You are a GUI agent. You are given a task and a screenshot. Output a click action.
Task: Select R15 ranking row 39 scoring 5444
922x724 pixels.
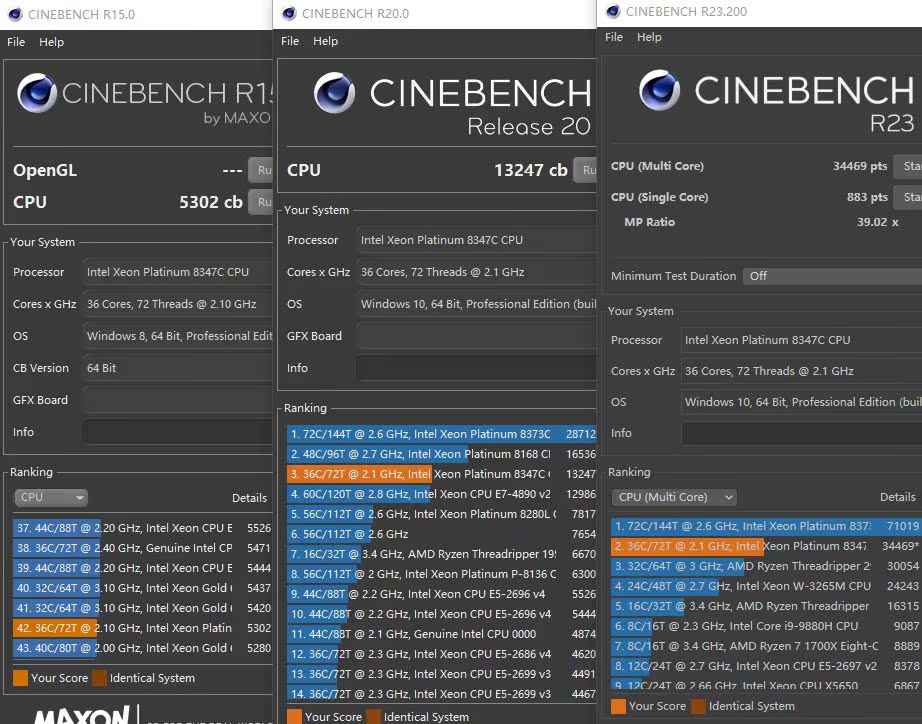tap(142, 568)
